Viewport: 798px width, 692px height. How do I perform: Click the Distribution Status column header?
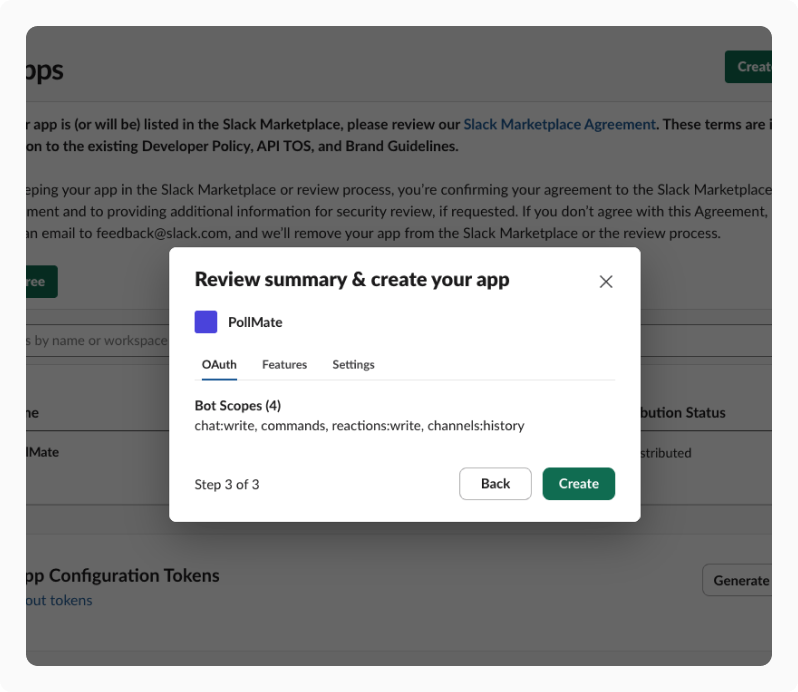click(682, 413)
